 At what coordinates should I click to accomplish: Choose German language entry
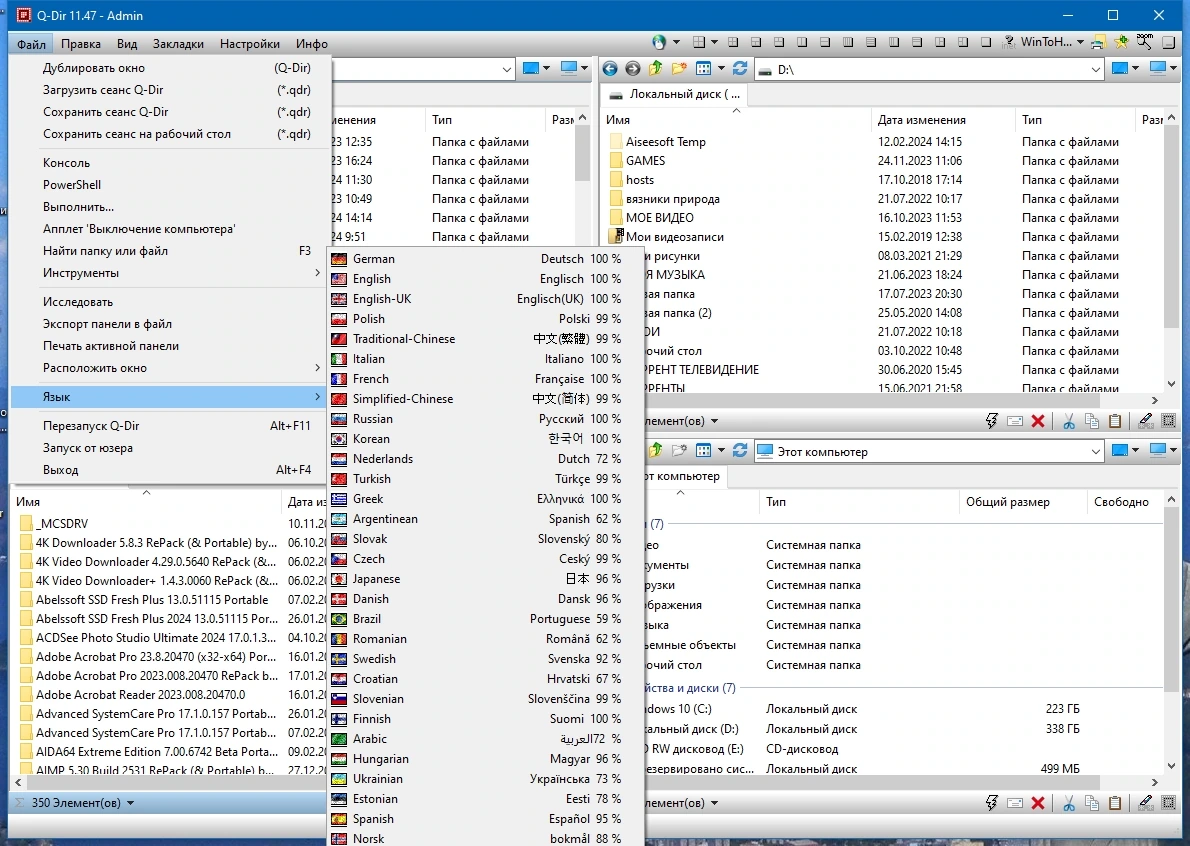tap(486, 259)
